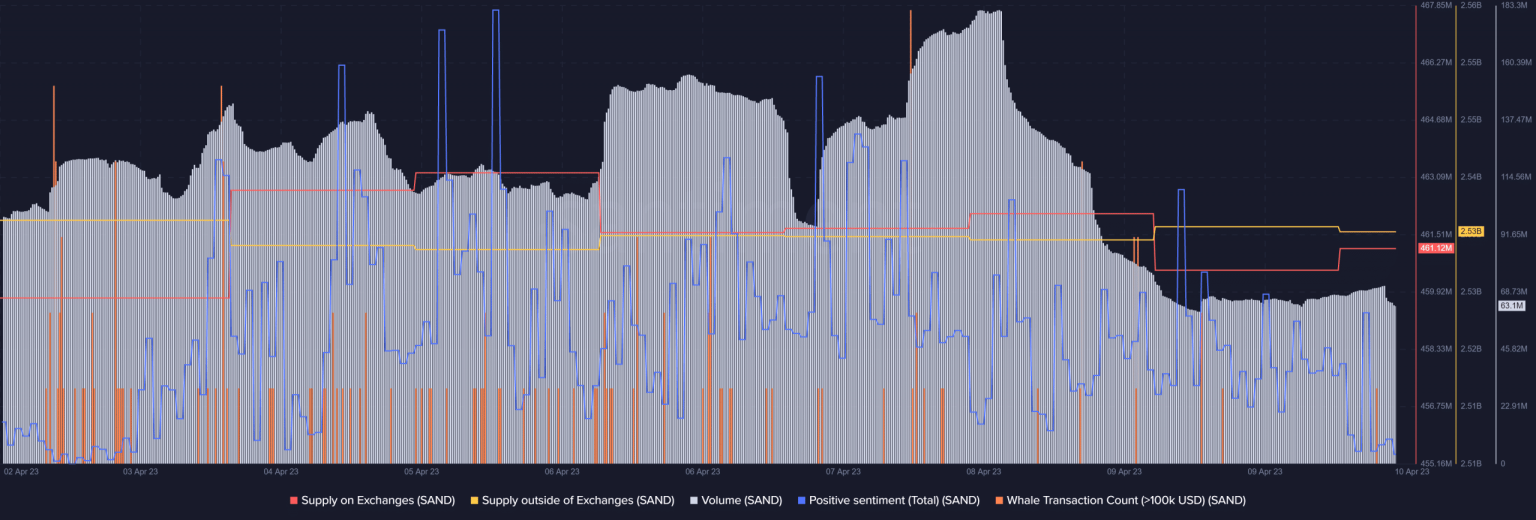Click the red 461.12M current value badge
The height and width of the screenshot is (520, 1536).
pos(1436,248)
